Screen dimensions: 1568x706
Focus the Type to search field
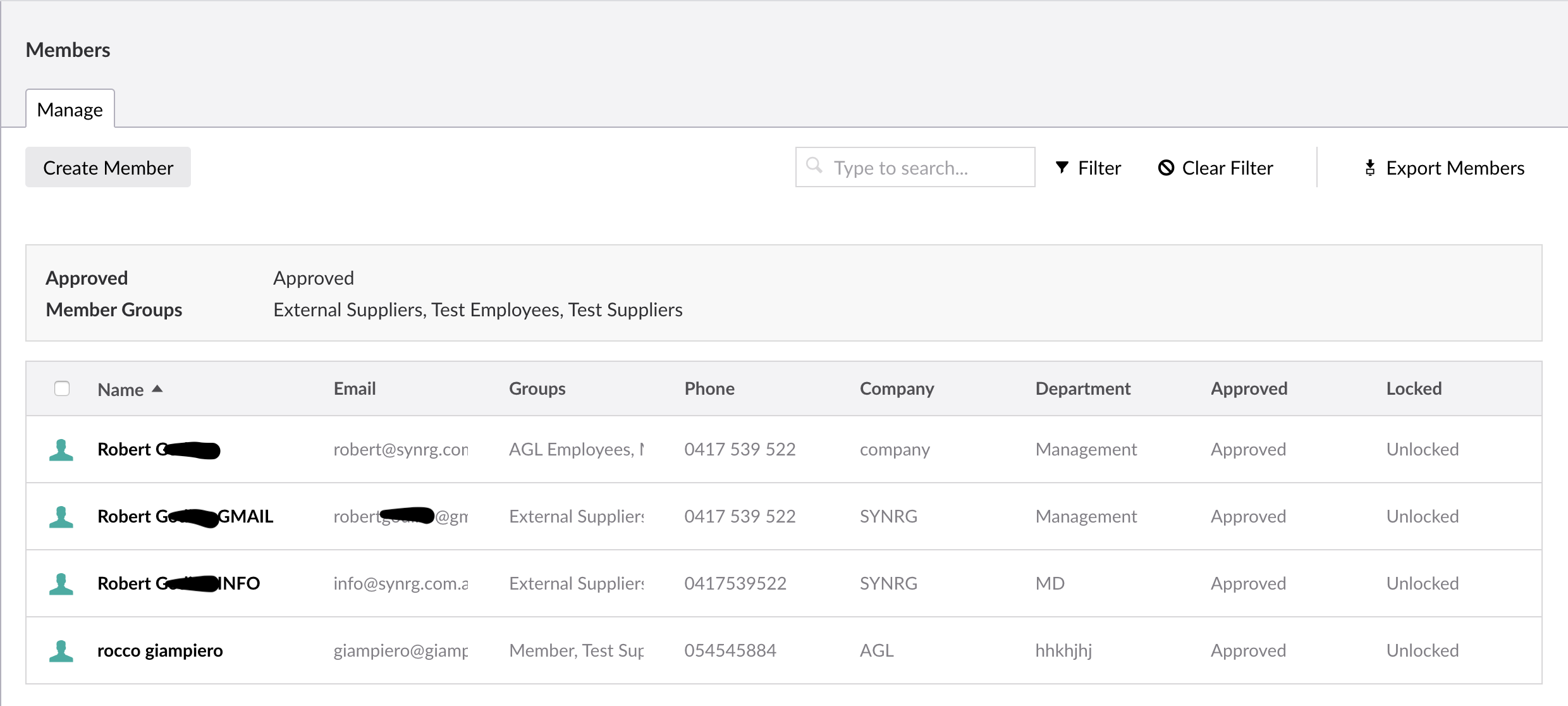click(x=915, y=167)
